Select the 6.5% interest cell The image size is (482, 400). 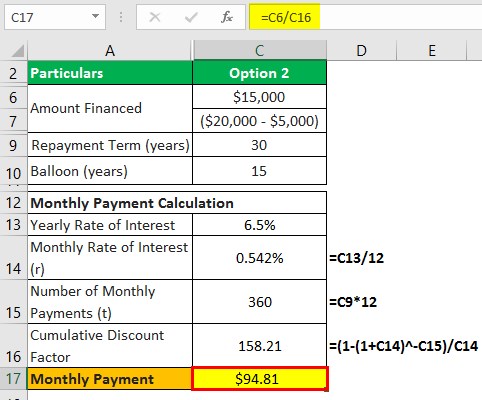[259, 225]
